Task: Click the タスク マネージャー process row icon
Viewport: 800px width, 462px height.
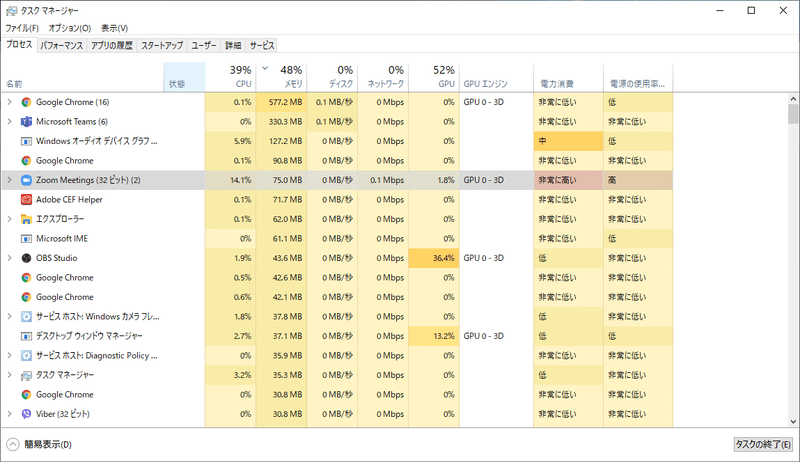Action: pyautogui.click(x=26, y=375)
